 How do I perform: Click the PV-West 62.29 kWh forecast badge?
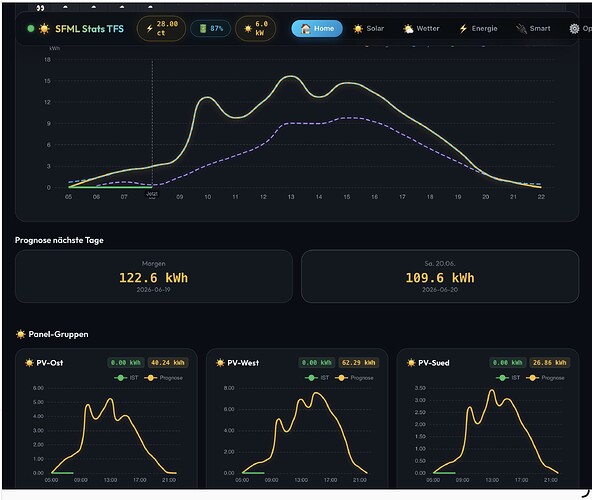point(359,363)
